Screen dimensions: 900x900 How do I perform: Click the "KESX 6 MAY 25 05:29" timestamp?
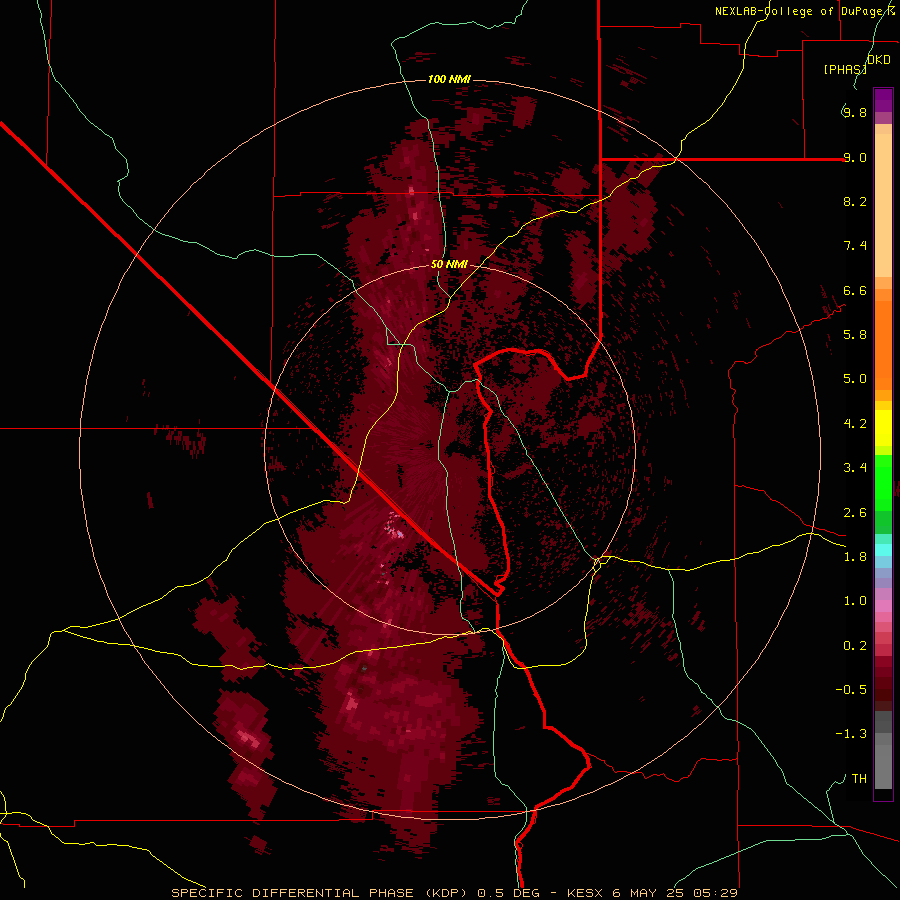pos(652,893)
